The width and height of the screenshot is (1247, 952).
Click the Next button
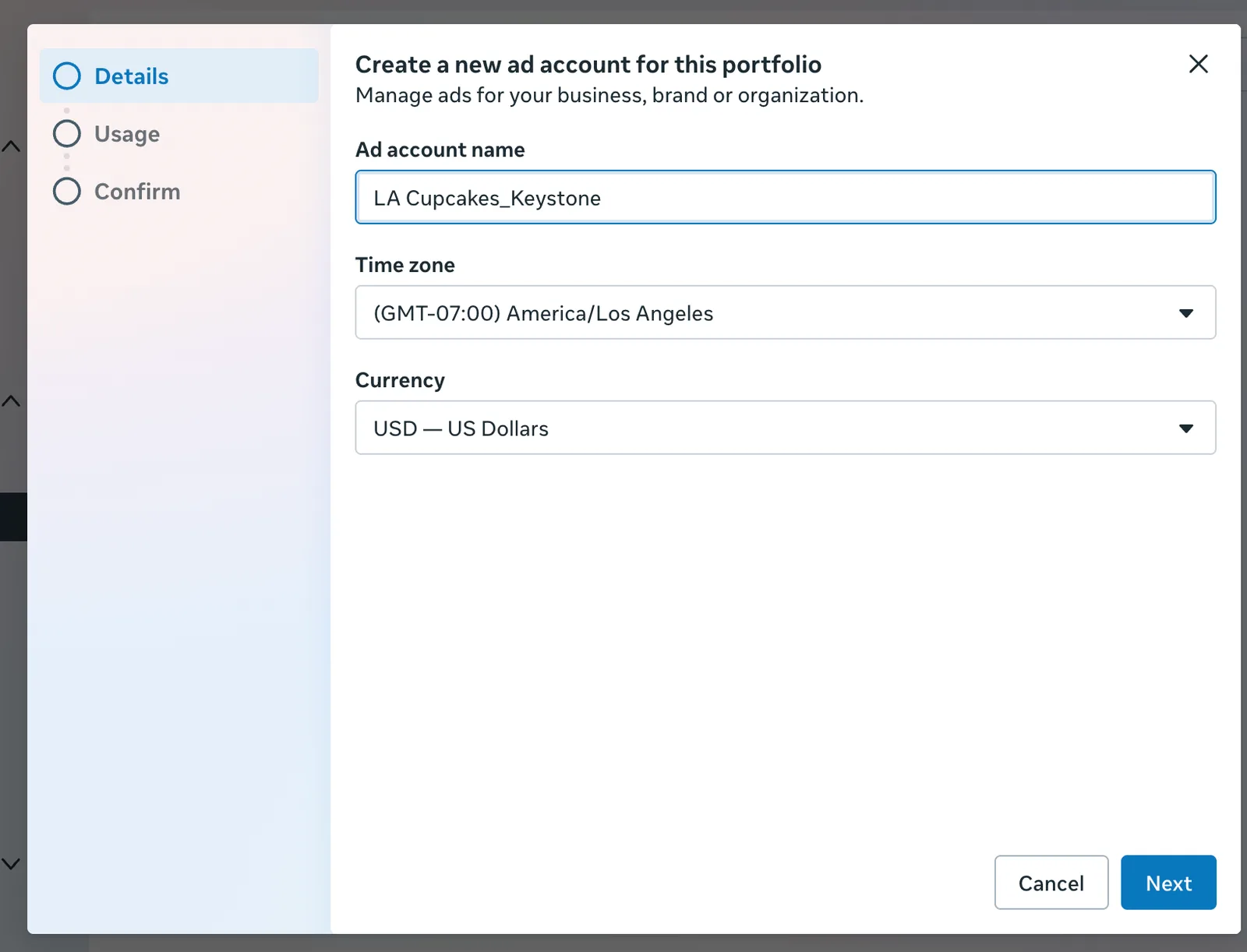(x=1168, y=883)
